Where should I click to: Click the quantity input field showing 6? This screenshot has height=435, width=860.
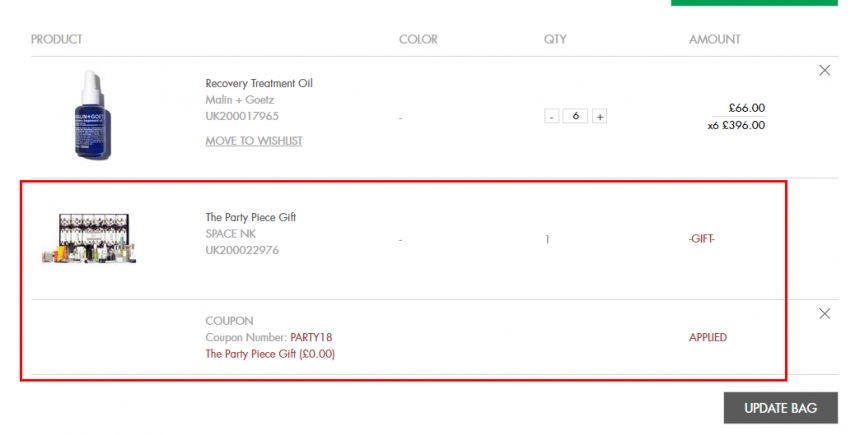(575, 116)
